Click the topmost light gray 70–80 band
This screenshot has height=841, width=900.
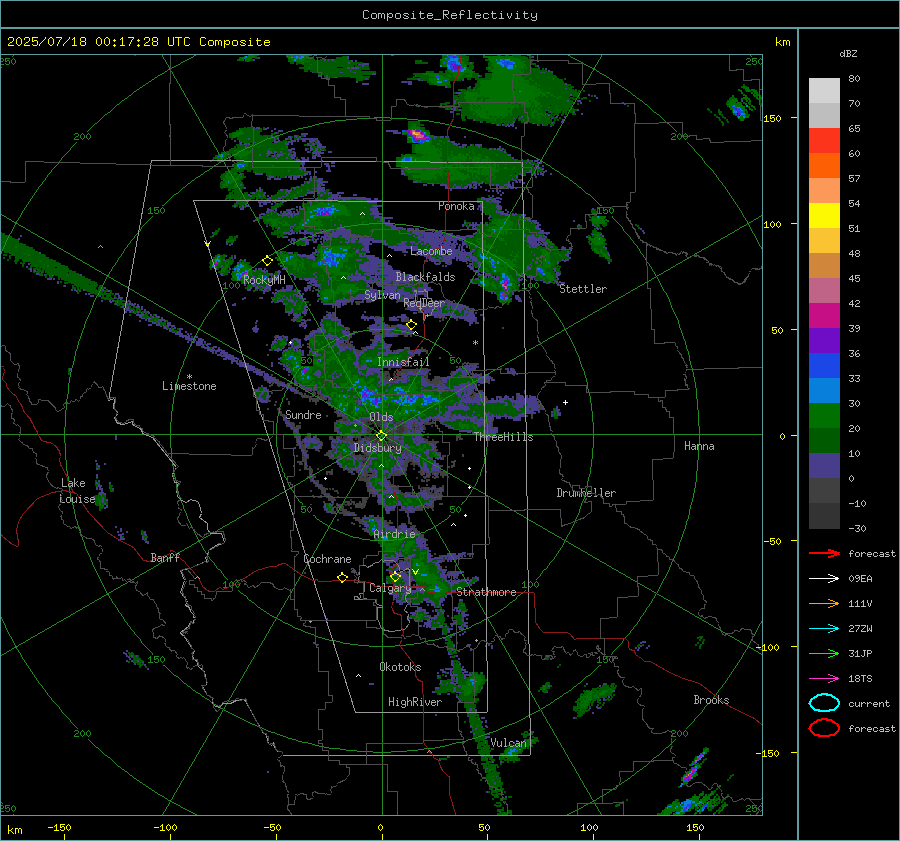(824, 91)
